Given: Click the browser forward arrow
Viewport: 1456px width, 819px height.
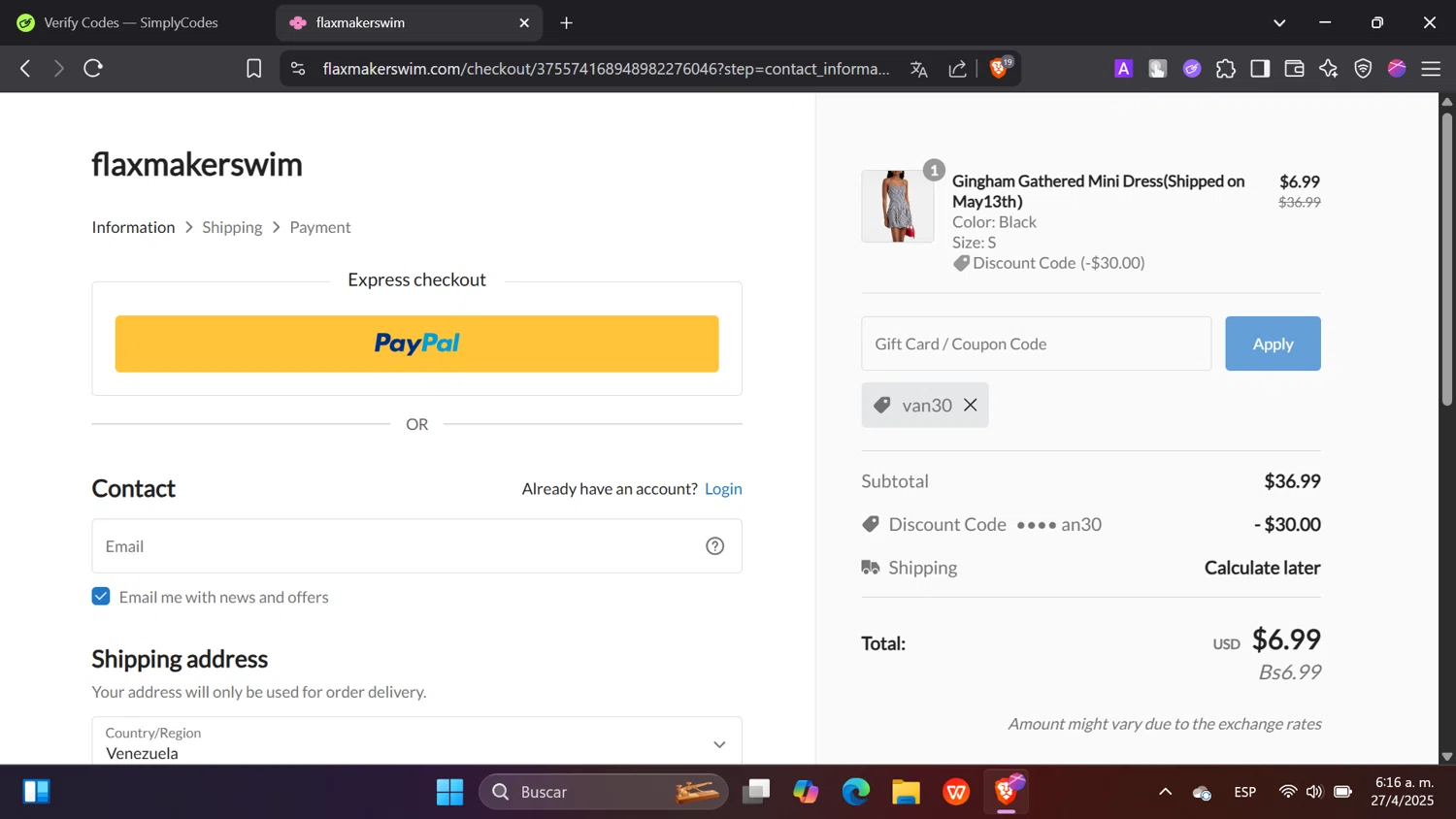Looking at the screenshot, I should tap(58, 68).
